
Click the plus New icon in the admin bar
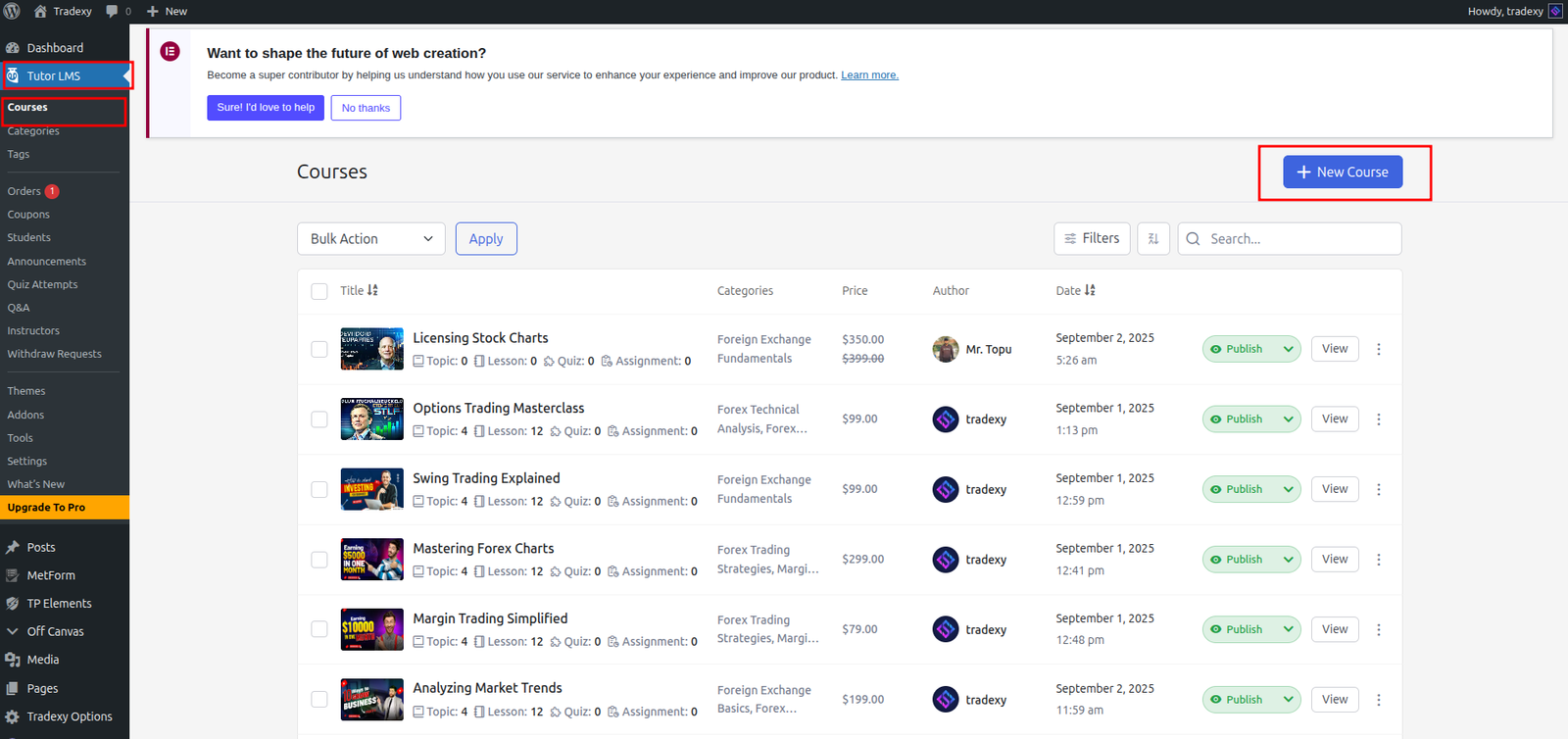pos(152,11)
